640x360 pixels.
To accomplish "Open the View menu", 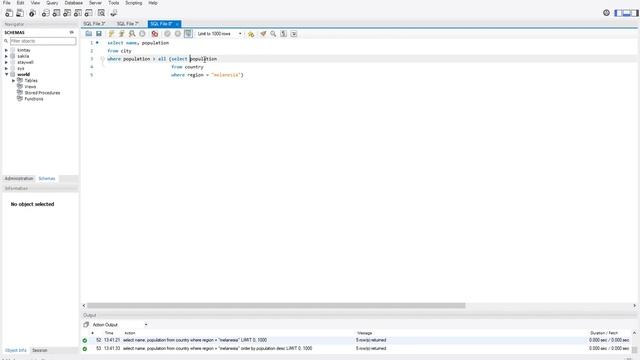I will point(36,3).
